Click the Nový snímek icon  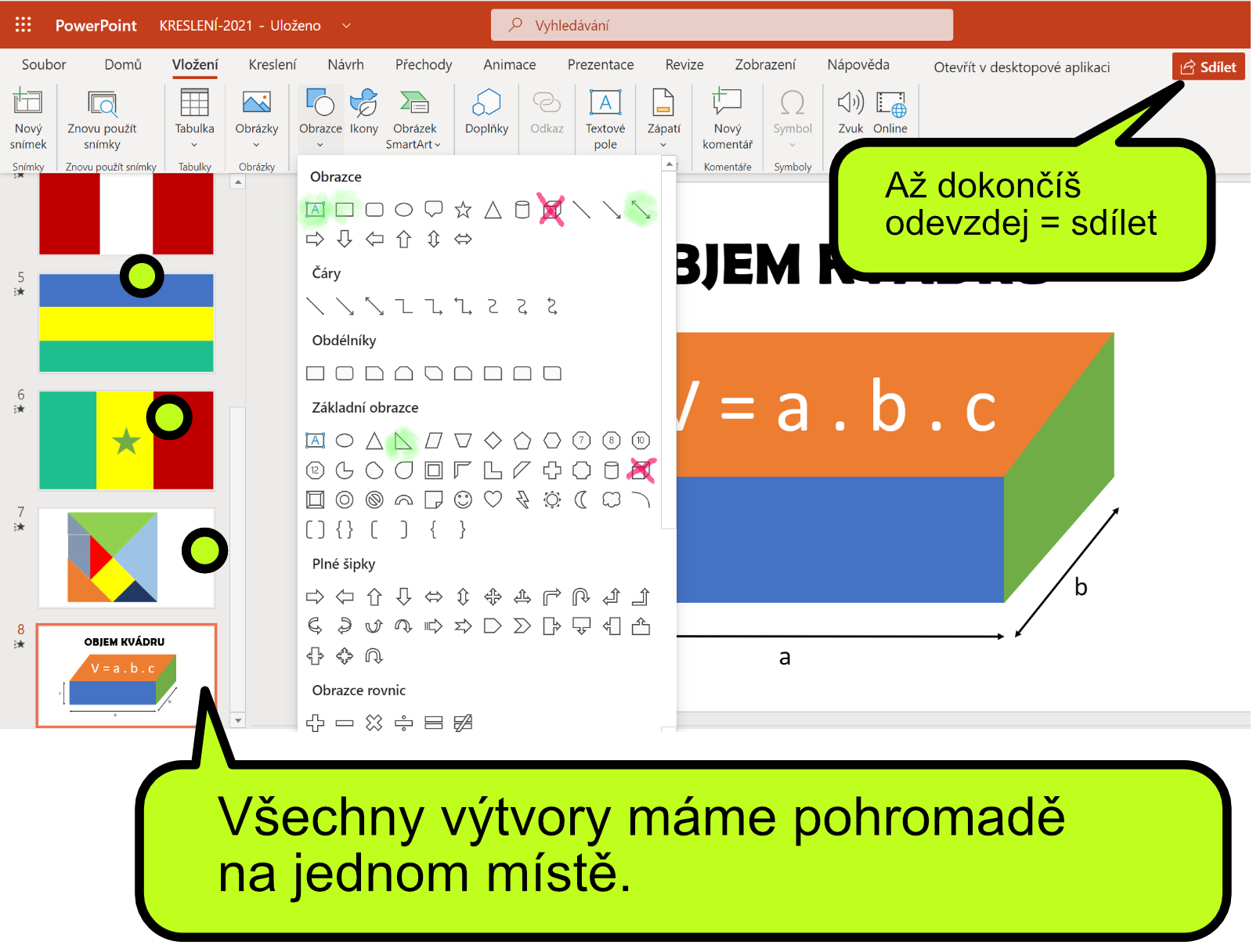point(28,103)
